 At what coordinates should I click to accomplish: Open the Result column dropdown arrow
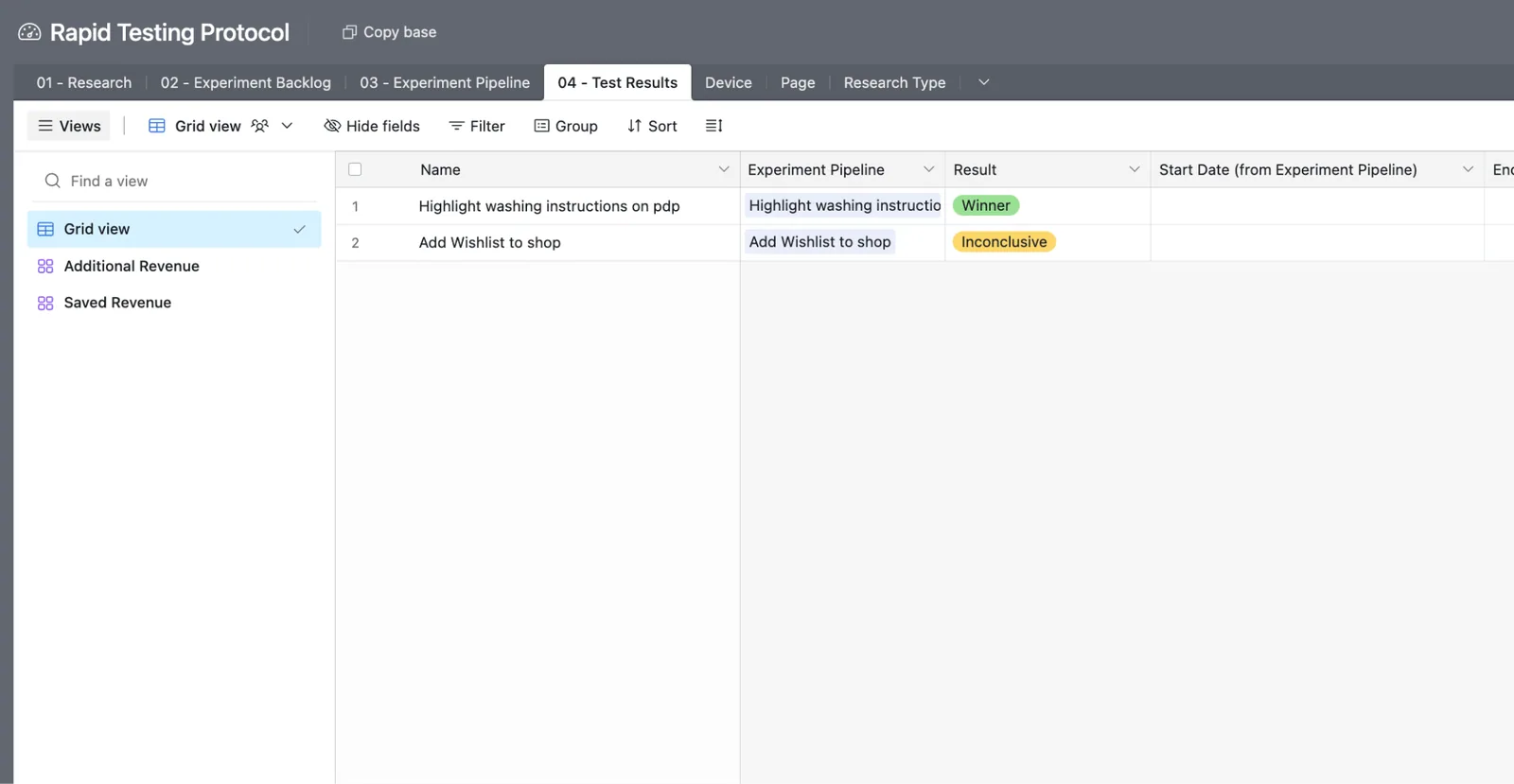click(1135, 169)
